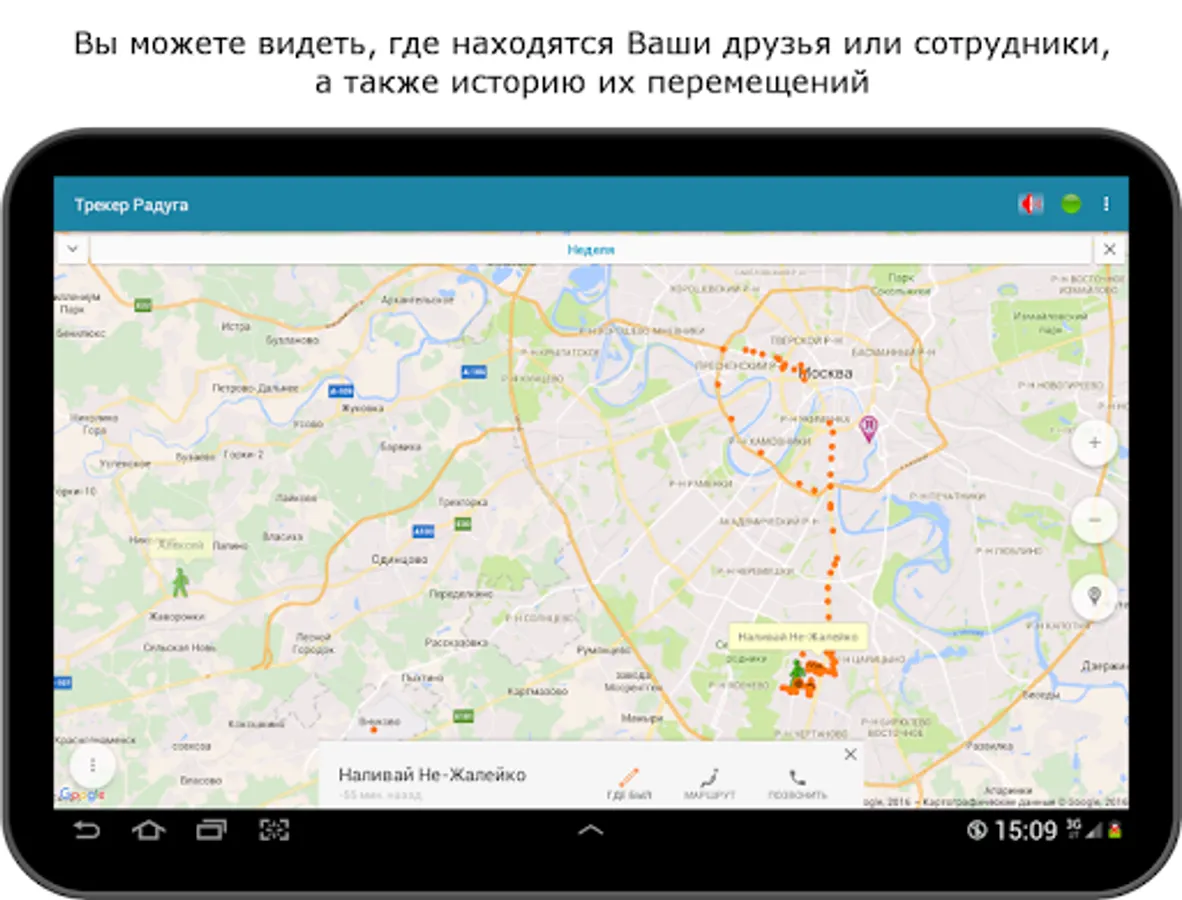This screenshot has height=900, width=1182.
Task: Select contact name 'Наливай Не-Жалейко' in panel
Action: click(432, 775)
